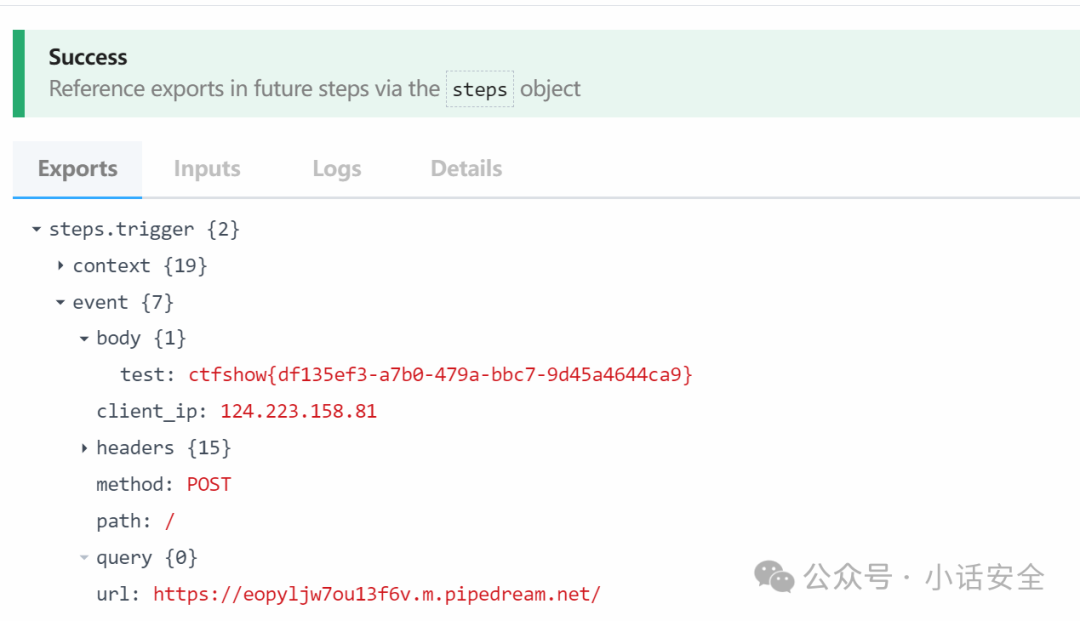This screenshot has height=621, width=1080.
Task: Collapse the body {1} node
Action: point(84,339)
